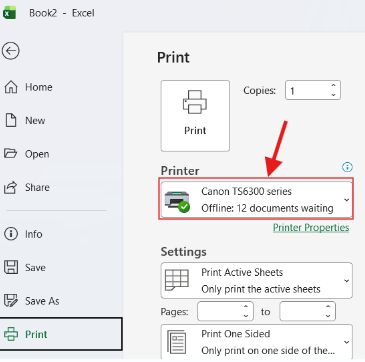Viewport: 365px width, 362px height.
Task: Open the Printer Properties link
Action: (x=311, y=228)
